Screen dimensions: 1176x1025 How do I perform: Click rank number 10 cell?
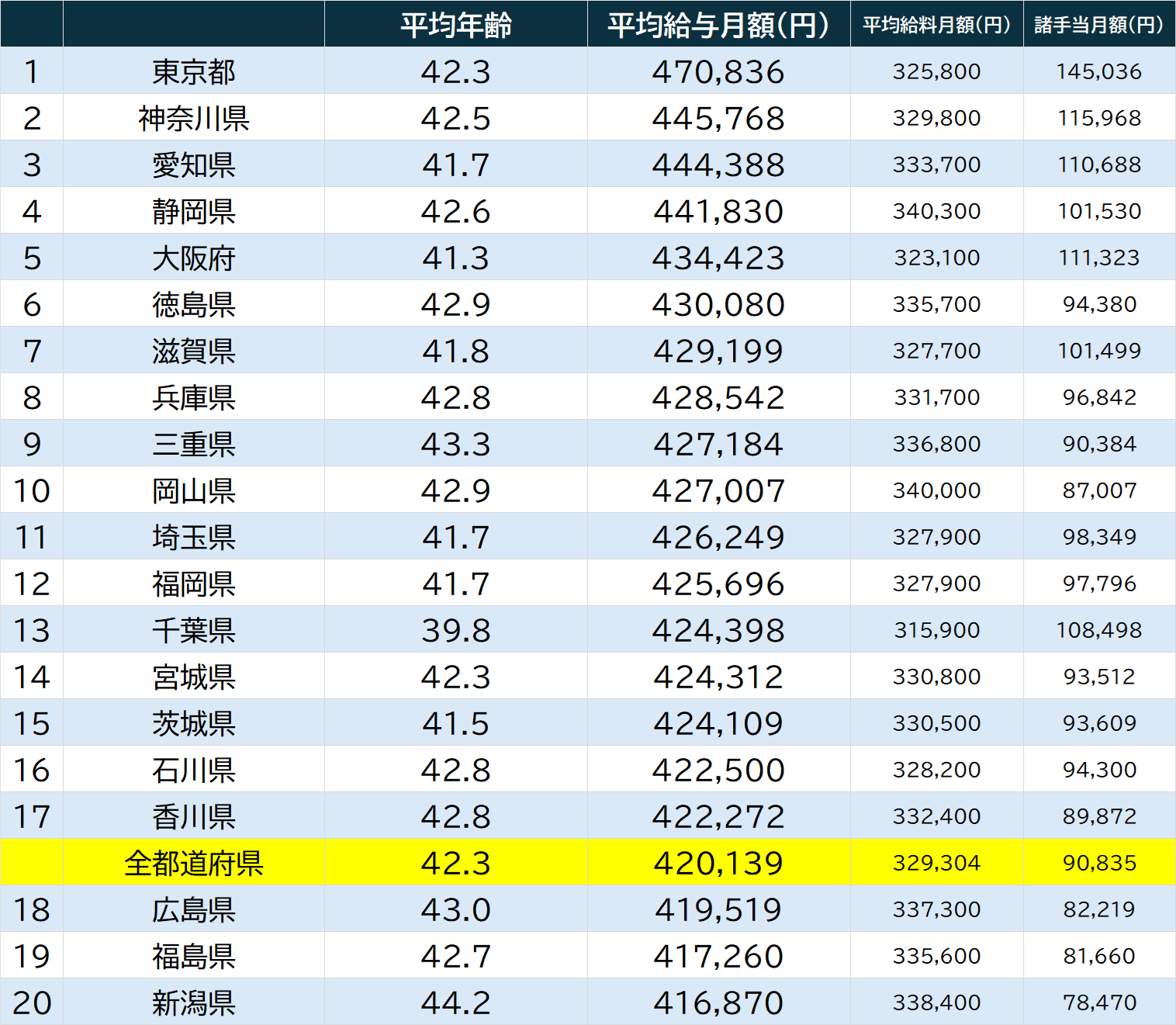32,490
